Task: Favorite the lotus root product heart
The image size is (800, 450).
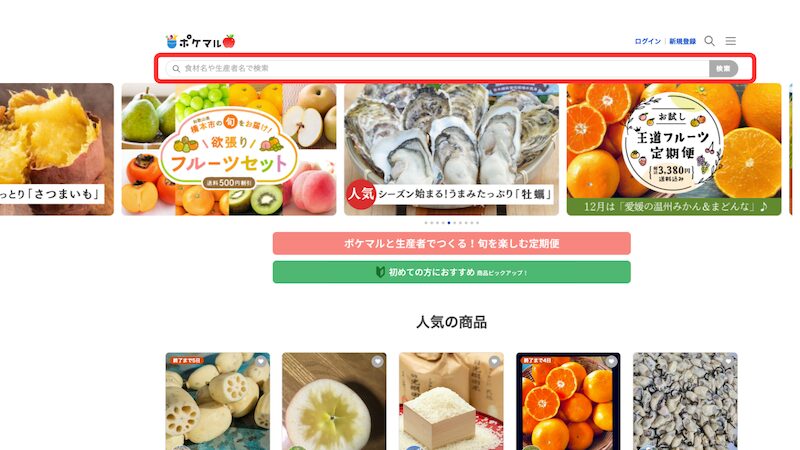Action: (261, 361)
